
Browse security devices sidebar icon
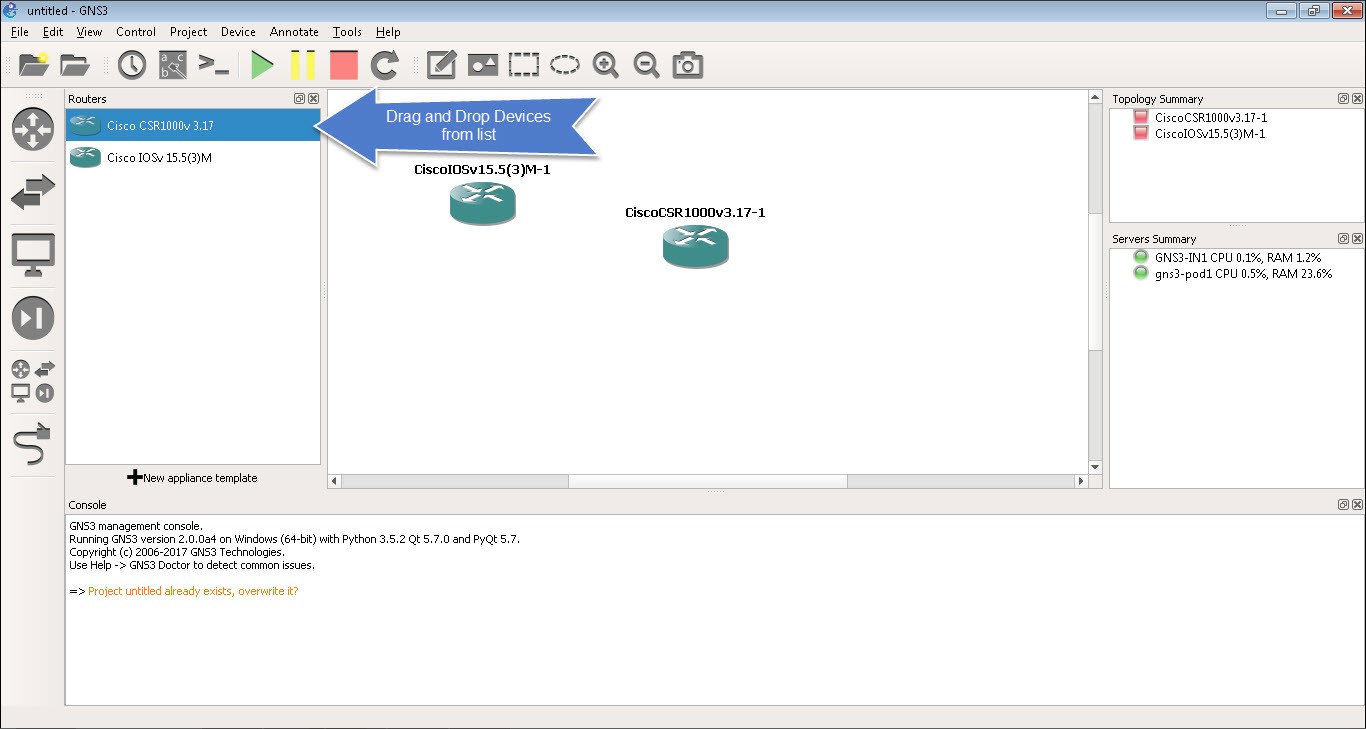[x=33, y=318]
